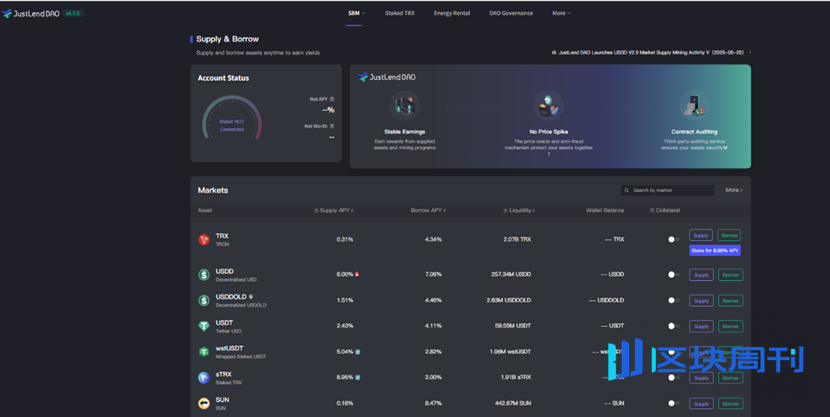
Task: Click the USDD coin icon in the Markets list
Action: [x=204, y=275]
